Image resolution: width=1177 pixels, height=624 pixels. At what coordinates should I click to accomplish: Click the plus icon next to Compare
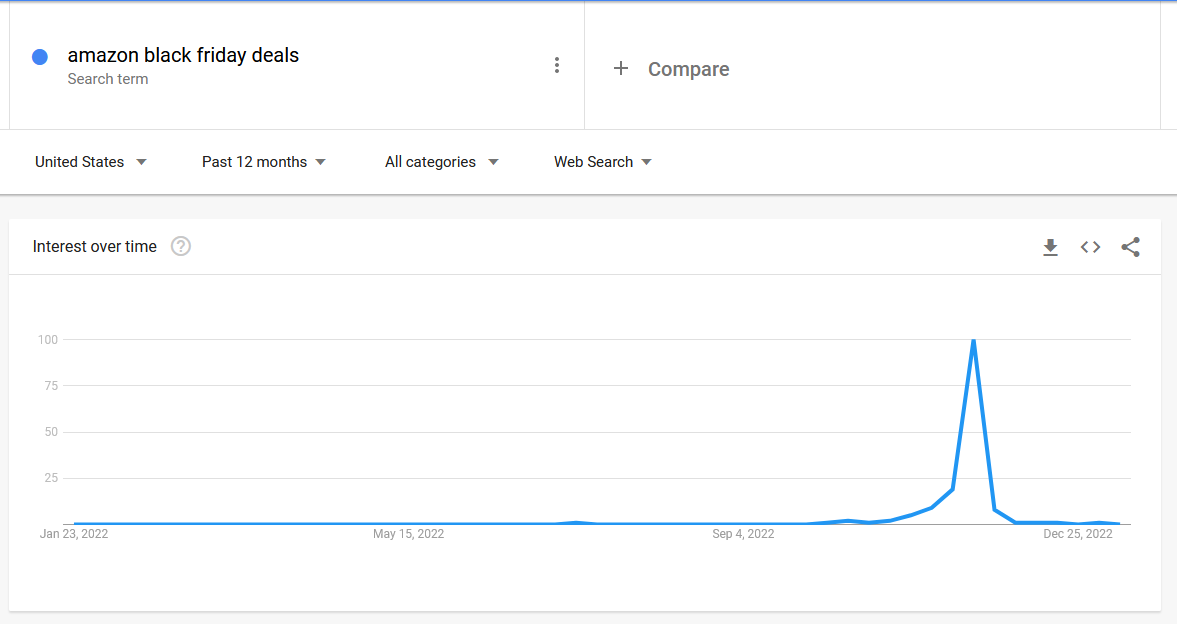[621, 68]
